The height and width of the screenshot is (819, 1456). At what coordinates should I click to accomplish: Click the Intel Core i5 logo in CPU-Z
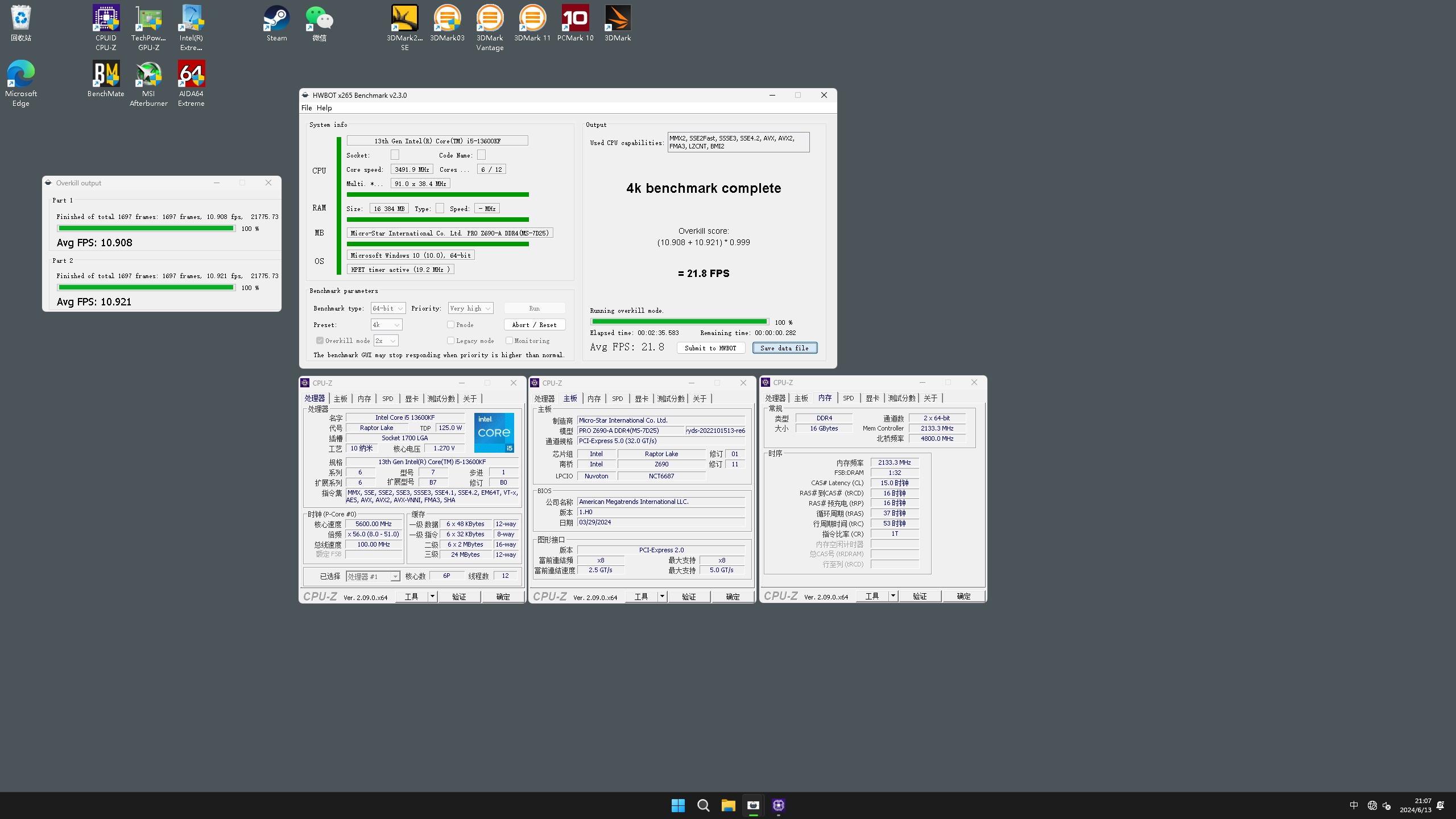point(494,433)
